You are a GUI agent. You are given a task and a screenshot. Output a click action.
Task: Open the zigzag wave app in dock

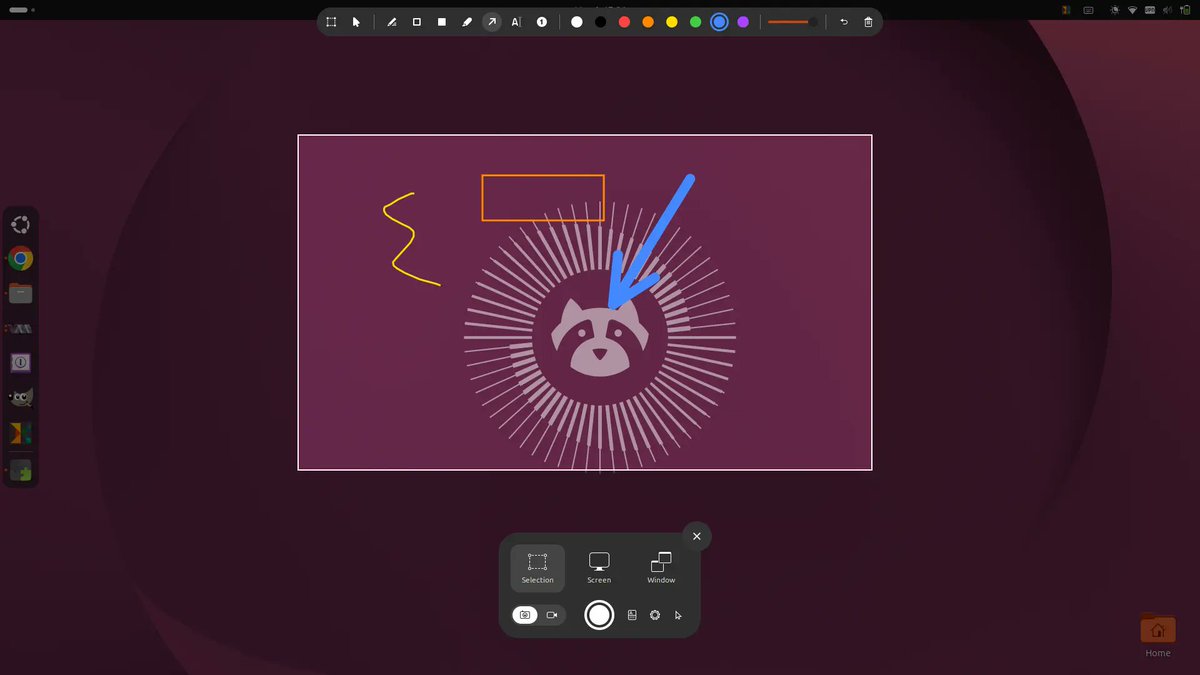pyautogui.click(x=21, y=328)
